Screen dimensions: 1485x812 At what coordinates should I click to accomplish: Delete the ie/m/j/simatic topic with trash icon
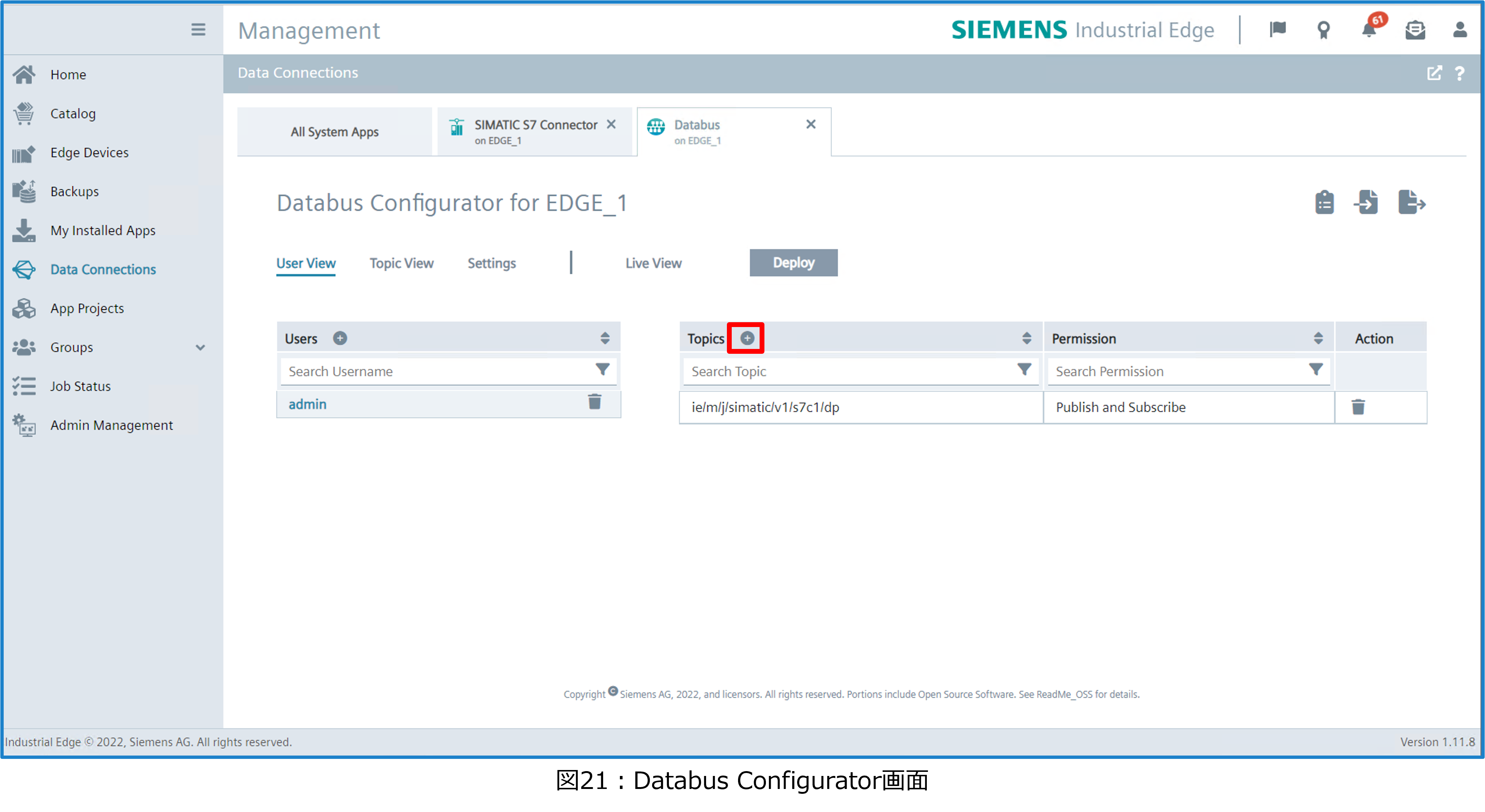(x=1358, y=407)
